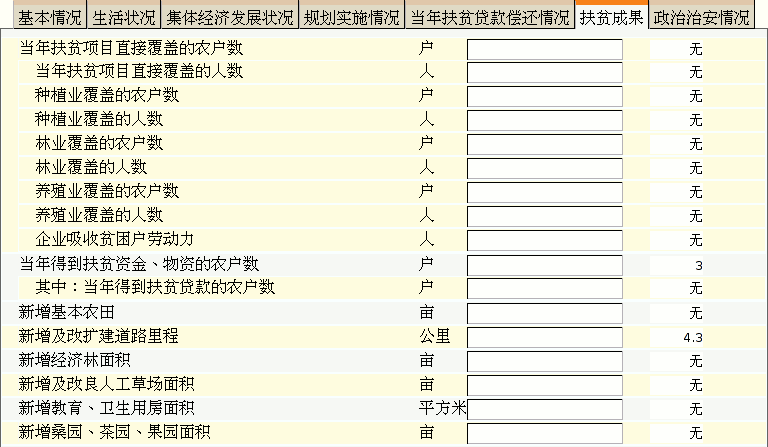Focus the 当年扶贫项目直接覆盖的人数 input box

[x=545, y=73]
